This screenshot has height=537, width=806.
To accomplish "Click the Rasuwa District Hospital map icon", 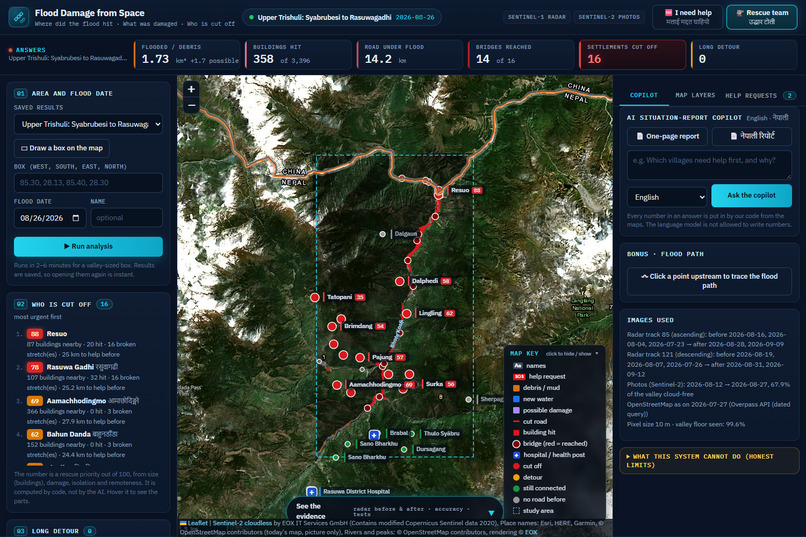I will (x=312, y=492).
